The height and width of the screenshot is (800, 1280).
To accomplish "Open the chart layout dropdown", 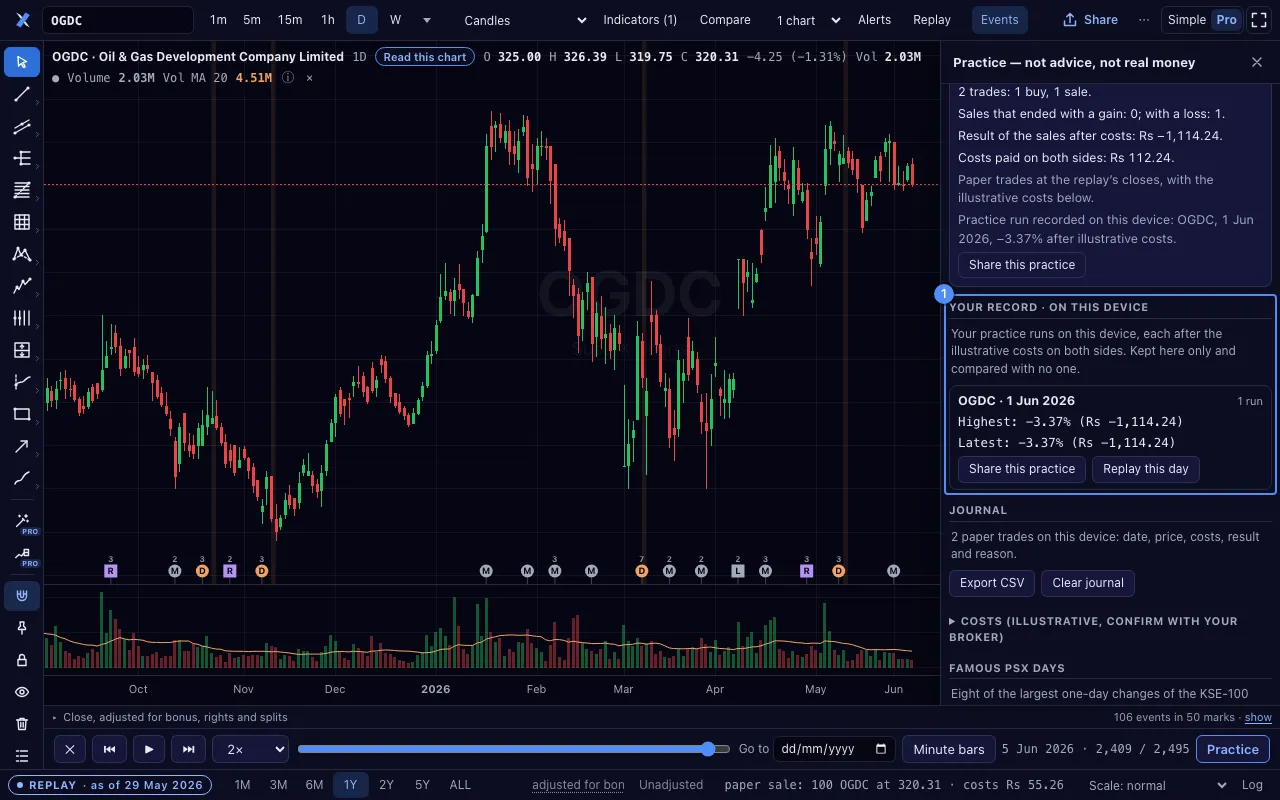I will point(808,20).
